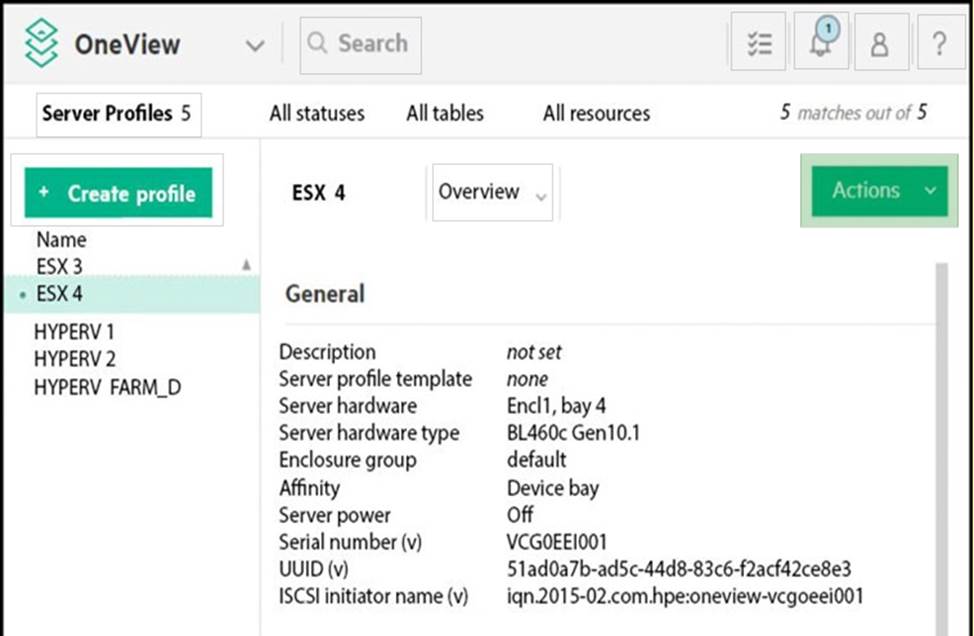Click the OneView logo icon

(42, 43)
